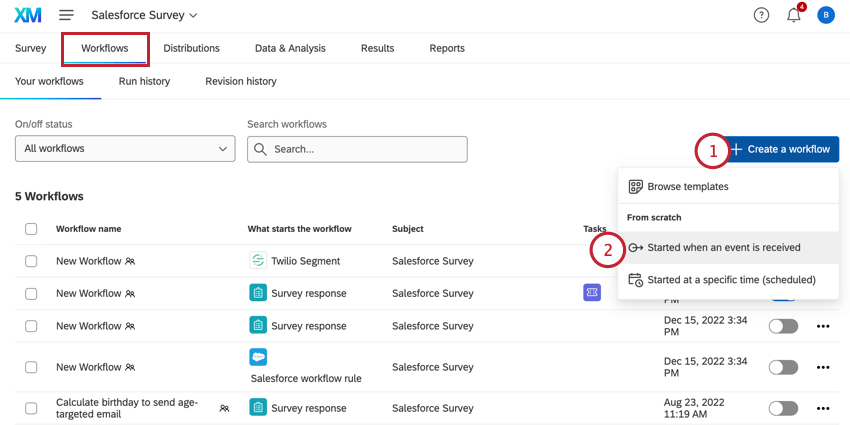Click the XM logo icon
The width and height of the screenshot is (850, 425).
tap(27, 15)
